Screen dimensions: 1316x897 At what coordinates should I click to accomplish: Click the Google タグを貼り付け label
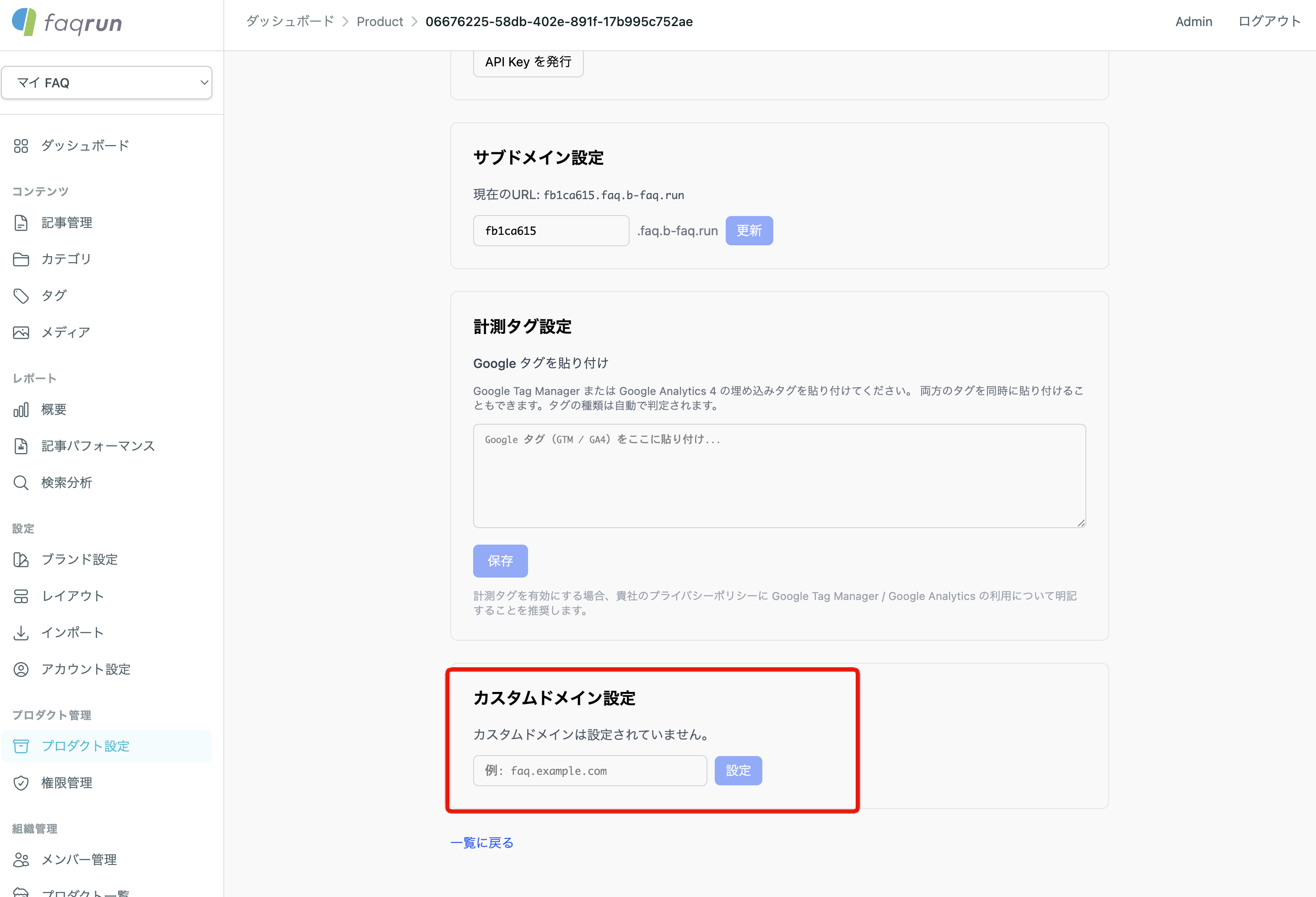coord(541,363)
